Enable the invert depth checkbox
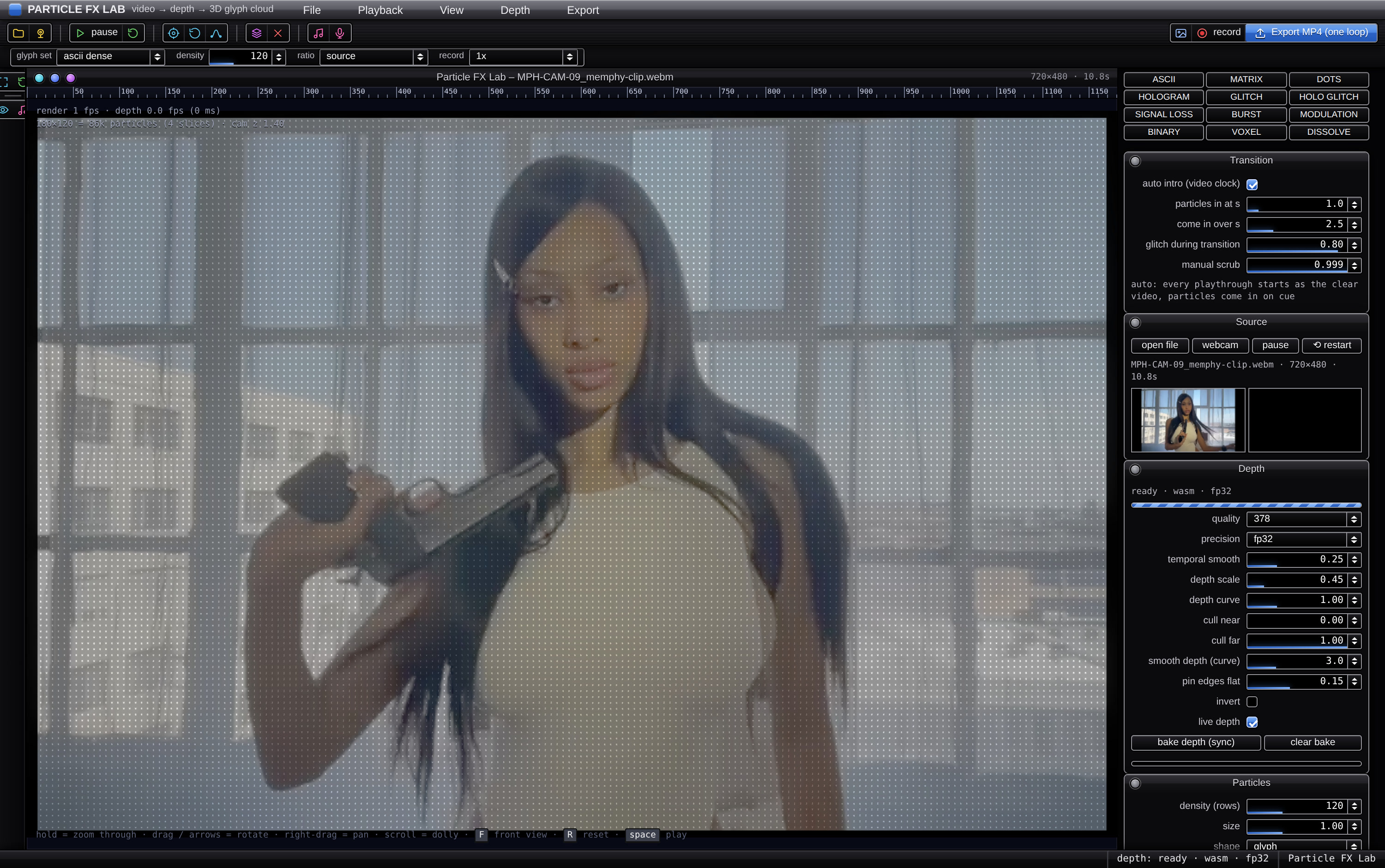 tap(1253, 701)
